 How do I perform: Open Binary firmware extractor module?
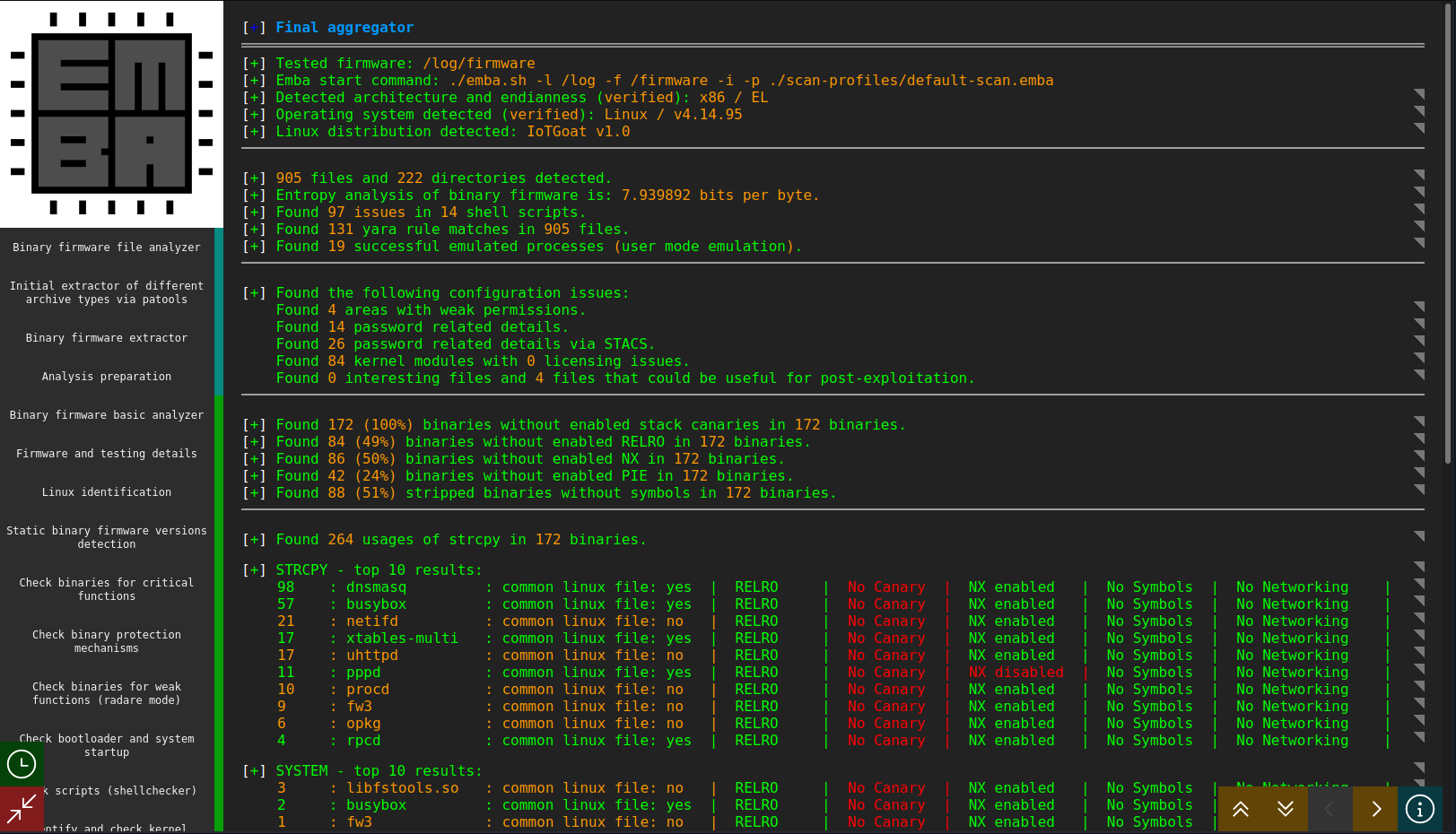point(107,338)
